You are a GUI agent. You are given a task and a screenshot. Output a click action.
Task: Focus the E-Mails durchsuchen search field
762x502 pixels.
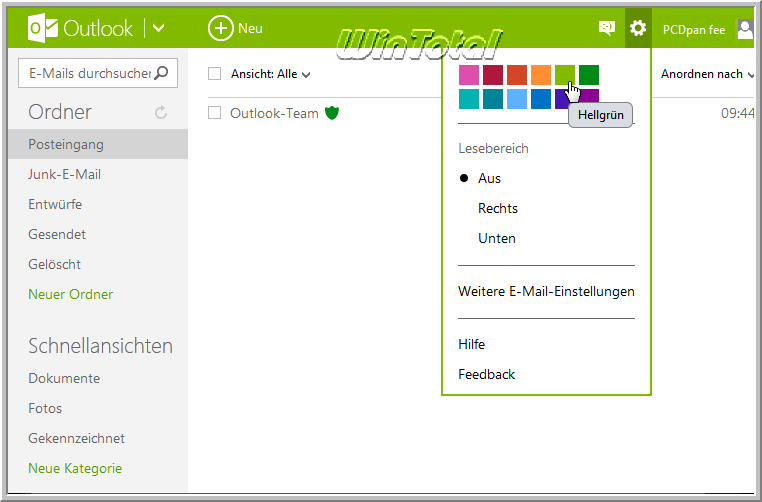[x=98, y=73]
